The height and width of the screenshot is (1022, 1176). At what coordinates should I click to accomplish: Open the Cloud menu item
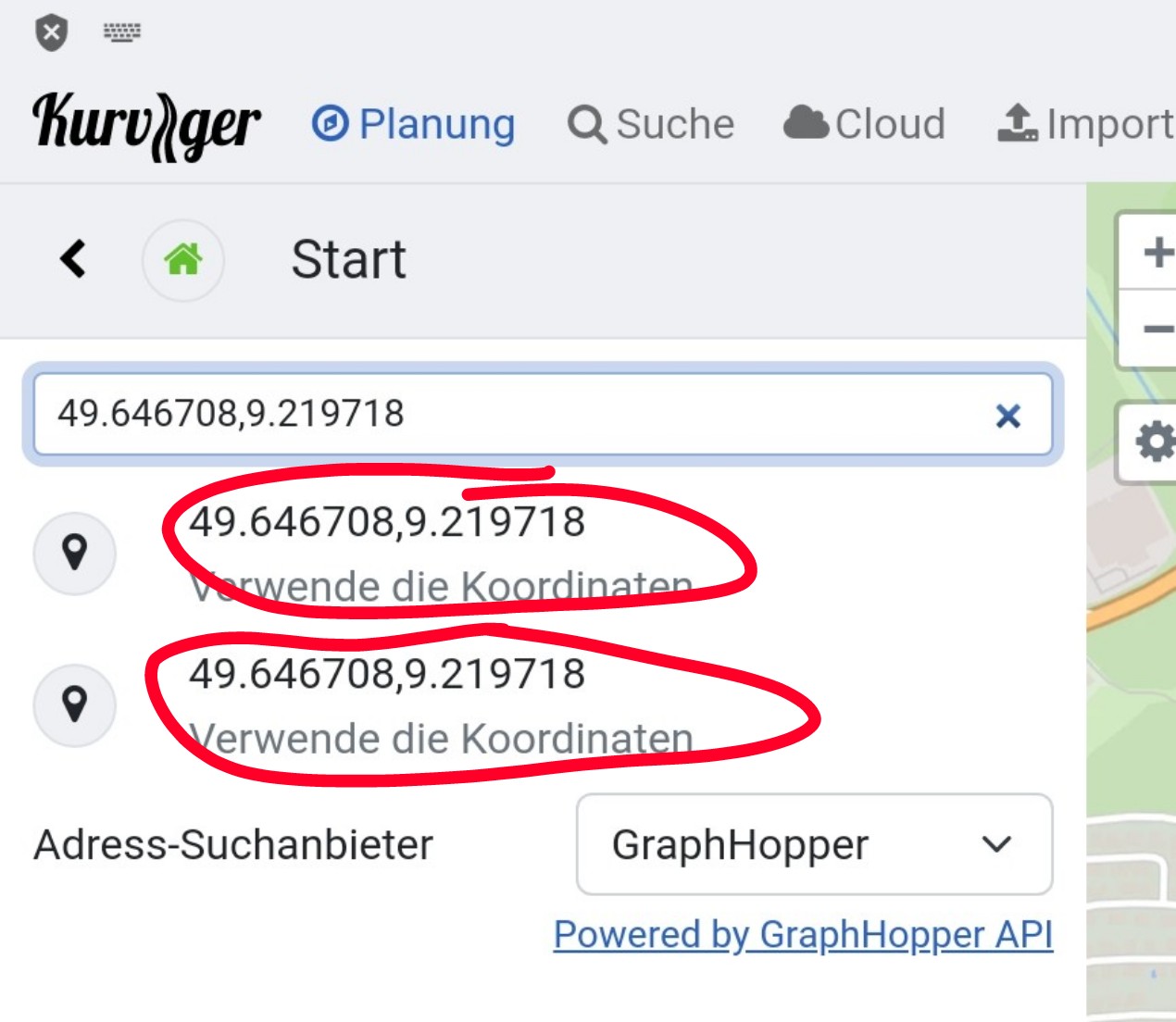[x=865, y=124]
